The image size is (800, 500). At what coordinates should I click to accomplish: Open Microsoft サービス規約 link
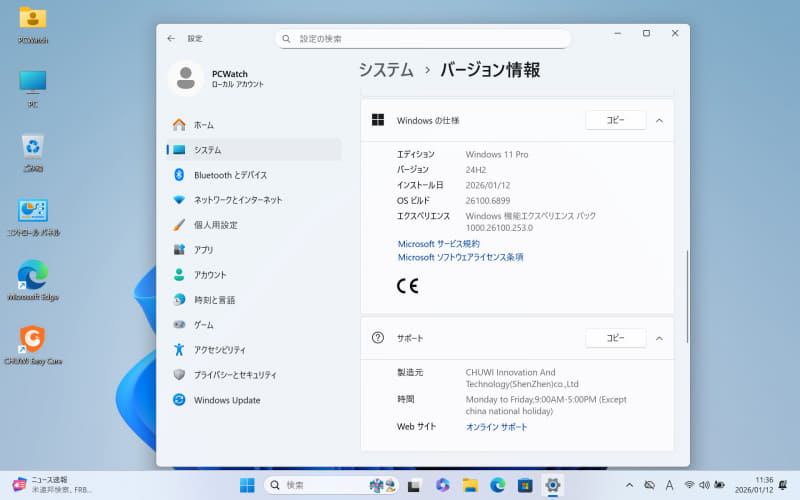point(439,244)
